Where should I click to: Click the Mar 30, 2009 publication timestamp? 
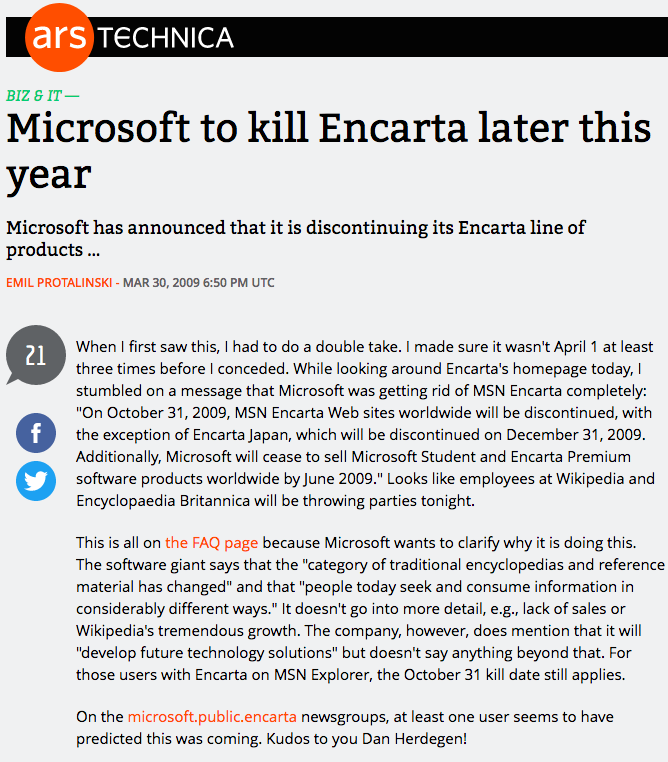tap(198, 282)
